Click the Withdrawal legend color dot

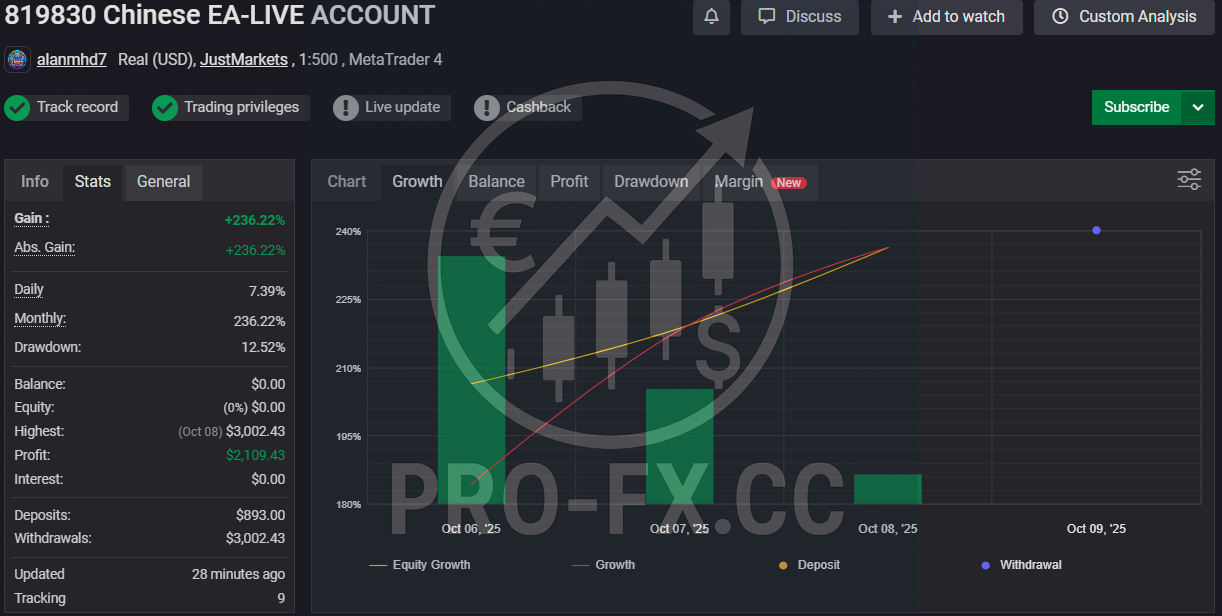[986, 565]
